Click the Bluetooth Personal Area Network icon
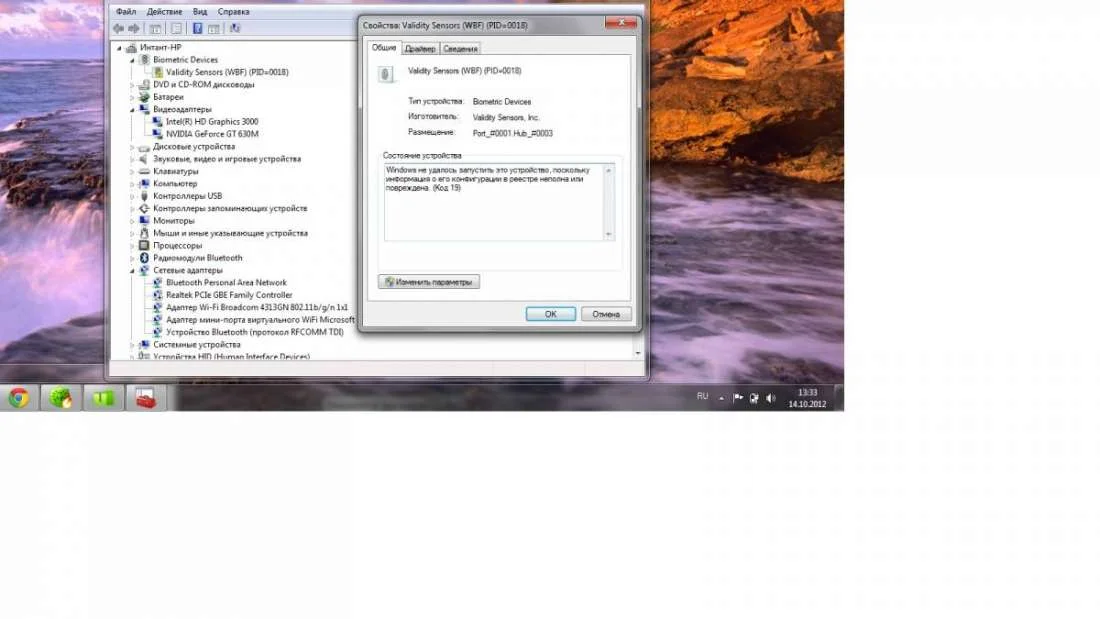Screen dimensions: 1100x619 pyautogui.click(x=158, y=283)
